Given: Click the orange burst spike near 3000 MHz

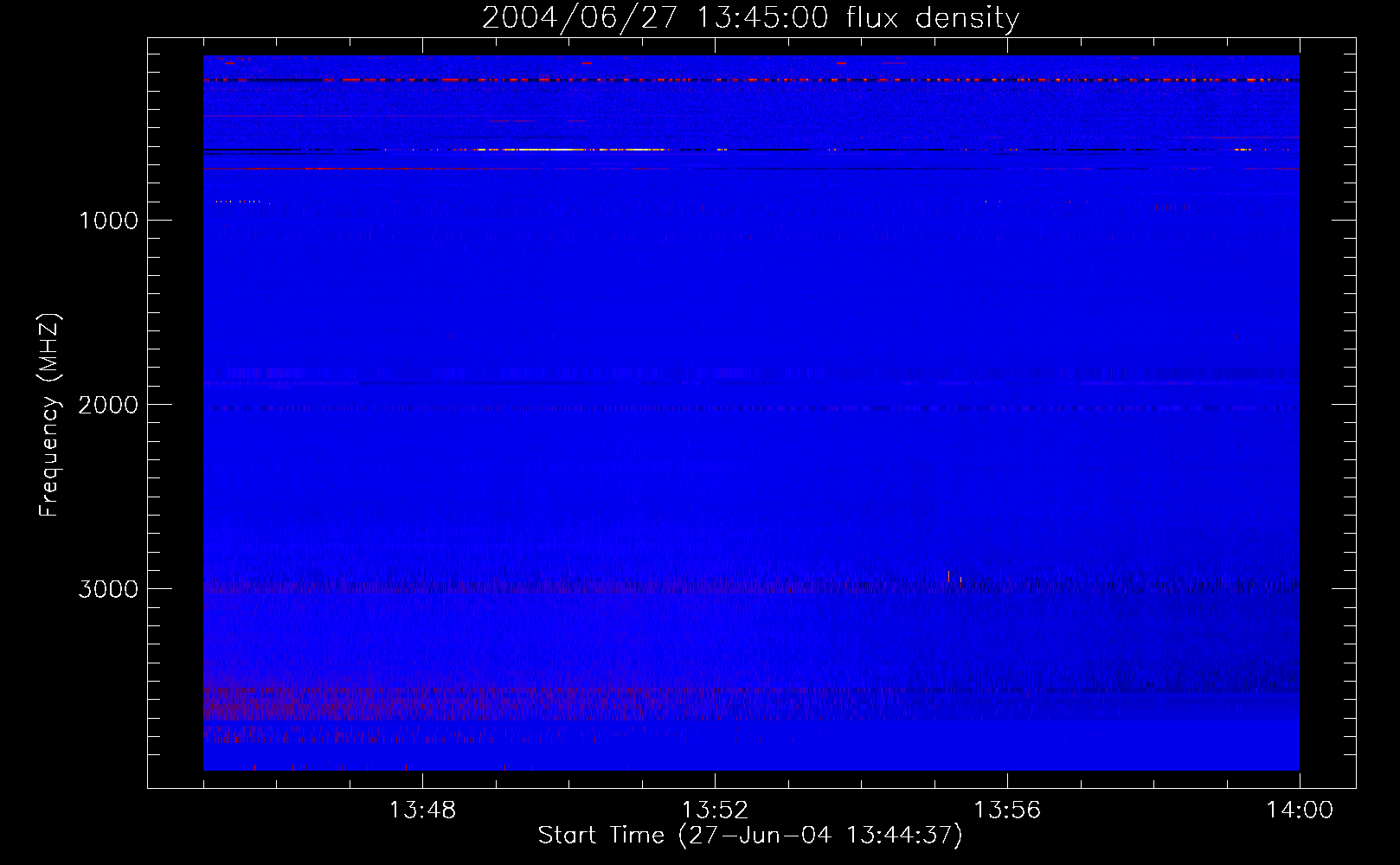Looking at the screenshot, I should 949,576.
